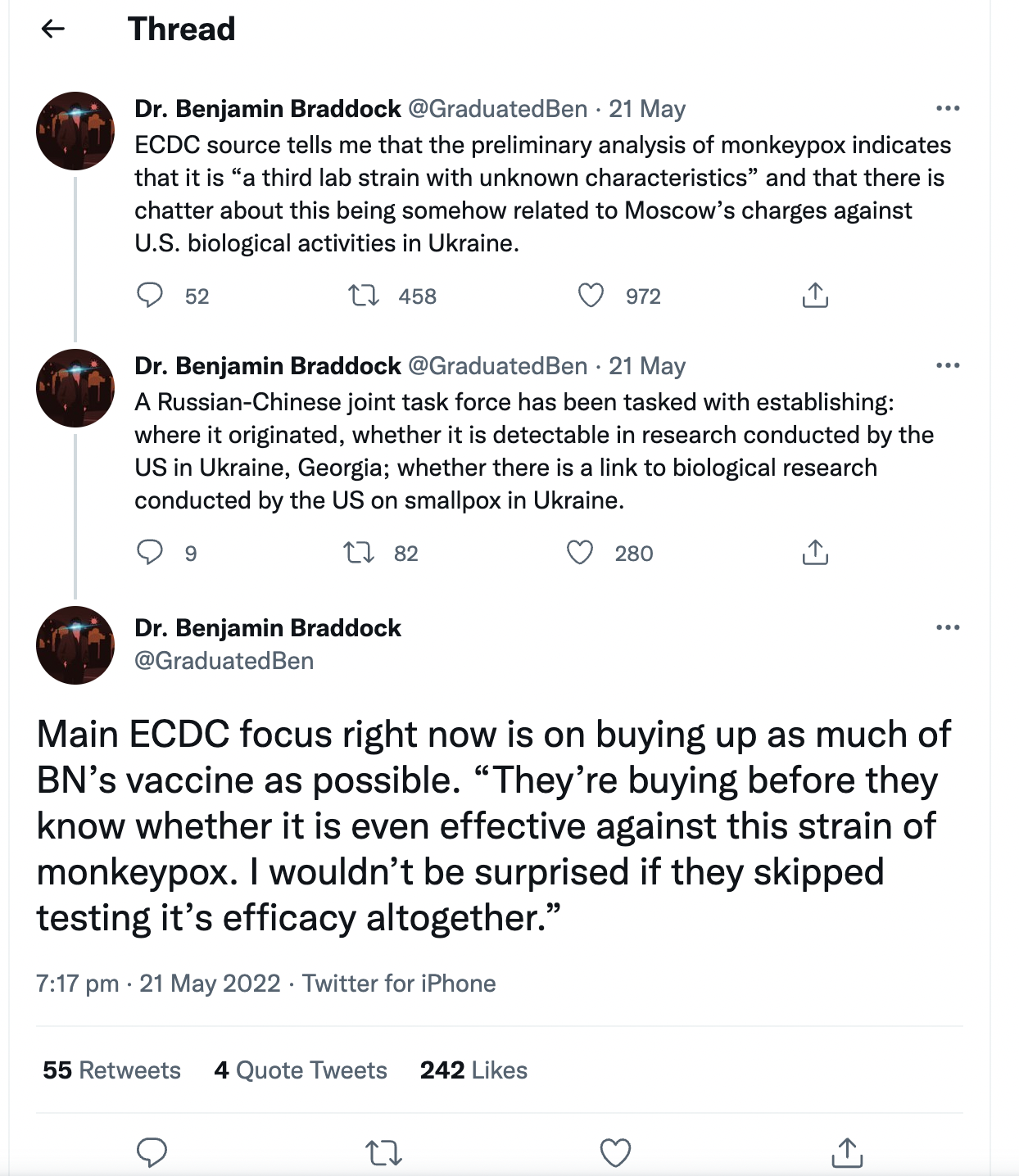Share the first tweet about ECDC source
Image resolution: width=1019 pixels, height=1176 pixels.
pyautogui.click(x=815, y=295)
